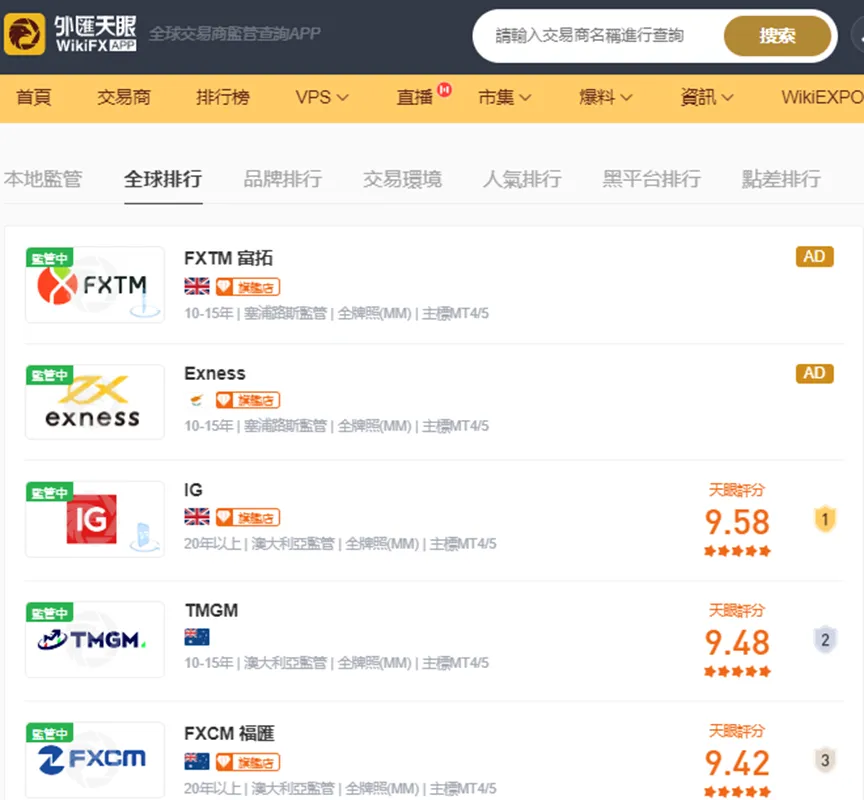
Task: Click the Australia flag icon under TMGM
Action: [197, 637]
